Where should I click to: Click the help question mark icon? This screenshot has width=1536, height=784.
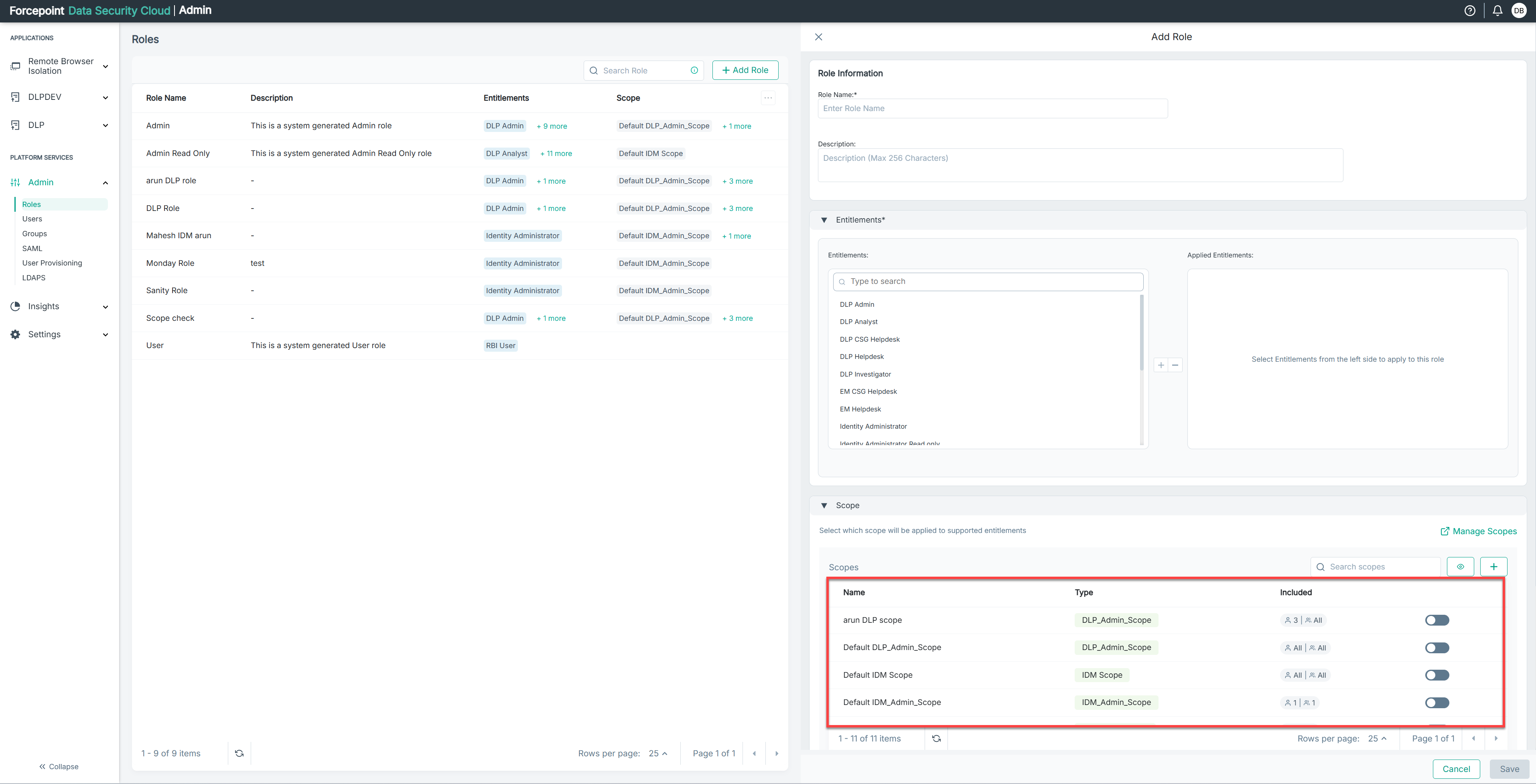pyautogui.click(x=1470, y=11)
